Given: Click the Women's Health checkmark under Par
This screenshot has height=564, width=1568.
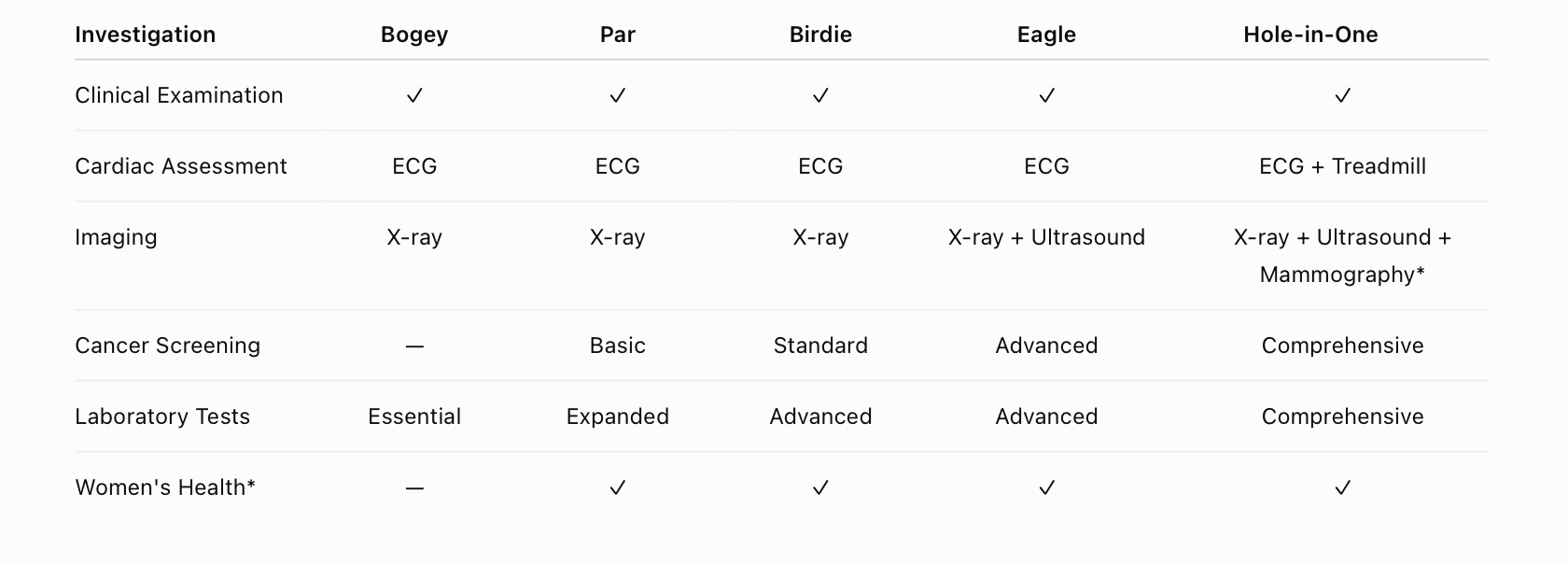Looking at the screenshot, I should coord(618,487).
